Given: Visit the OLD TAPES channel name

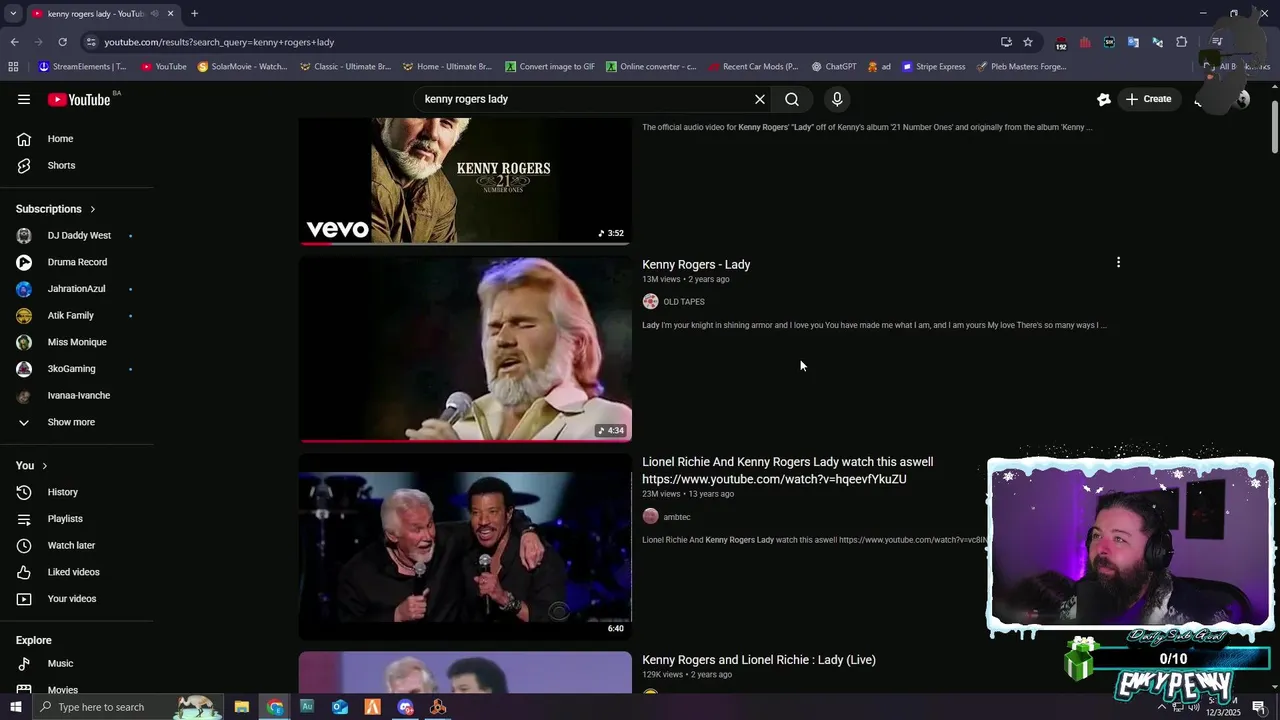Looking at the screenshot, I should click(x=684, y=302).
